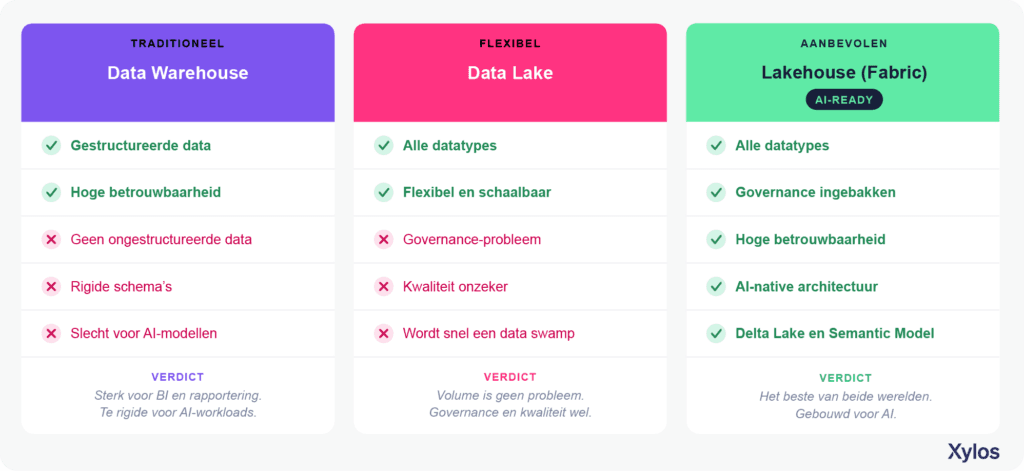Click the red X next to Governance-probleem
1024x471 pixels.
click(x=383, y=239)
